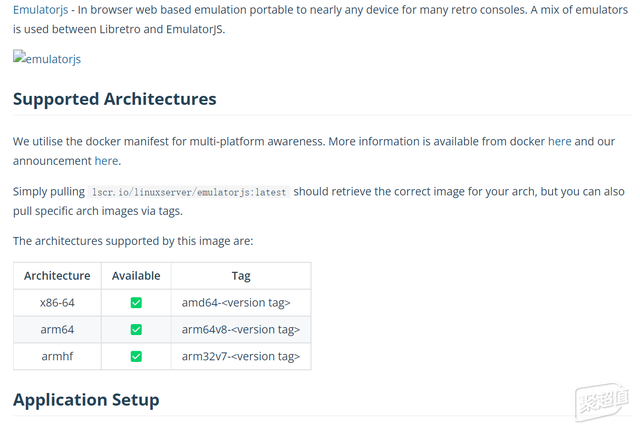Click the lscr.io/linuxserver/emulatorjs:latest code snippet
The image size is (640, 433).
189,192
